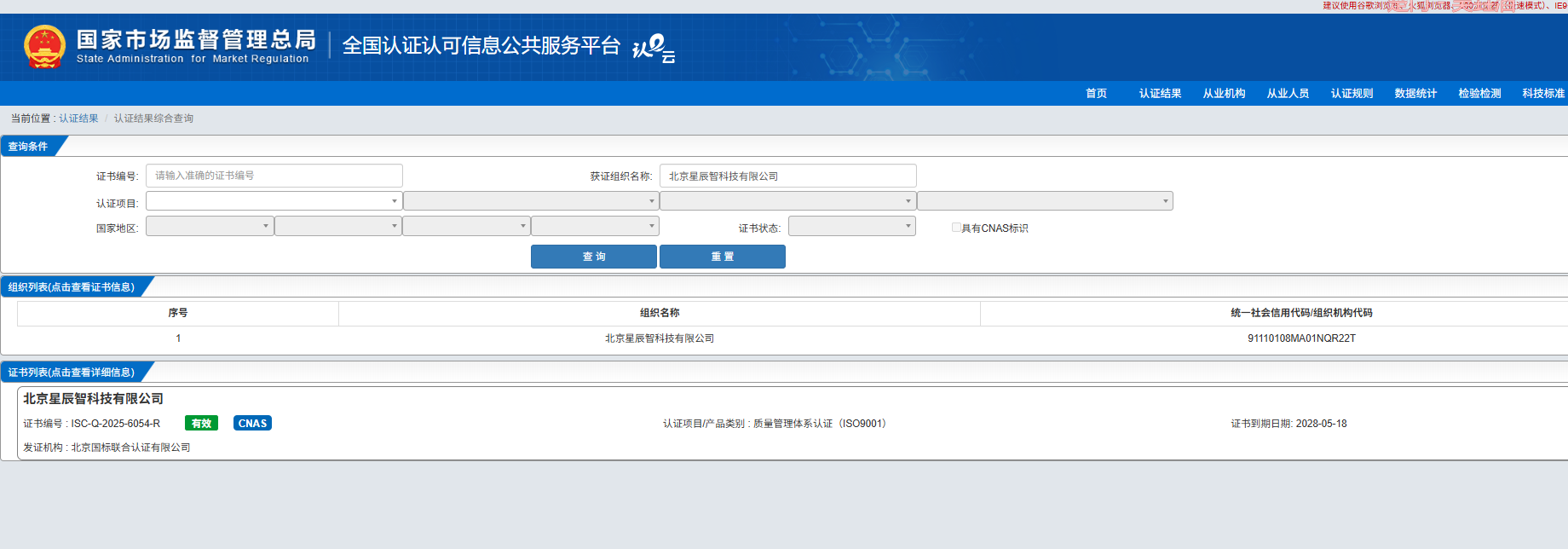The height and width of the screenshot is (549, 1568).
Task: Click the 认e云 cloud logo icon
Action: 654,48
